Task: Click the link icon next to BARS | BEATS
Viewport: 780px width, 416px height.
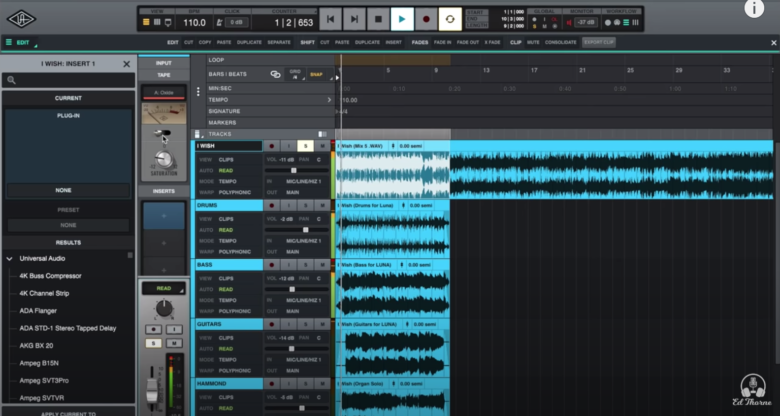Action: pyautogui.click(x=275, y=74)
